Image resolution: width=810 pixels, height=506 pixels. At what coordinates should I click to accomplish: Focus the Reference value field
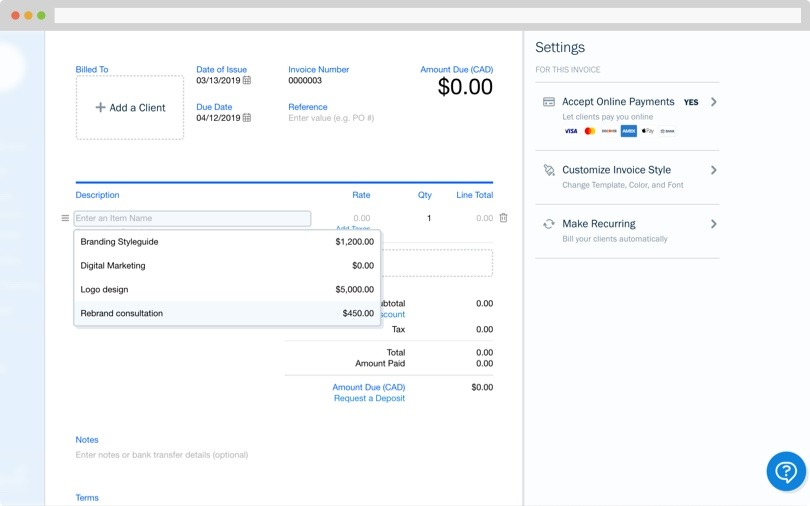[x=331, y=118]
